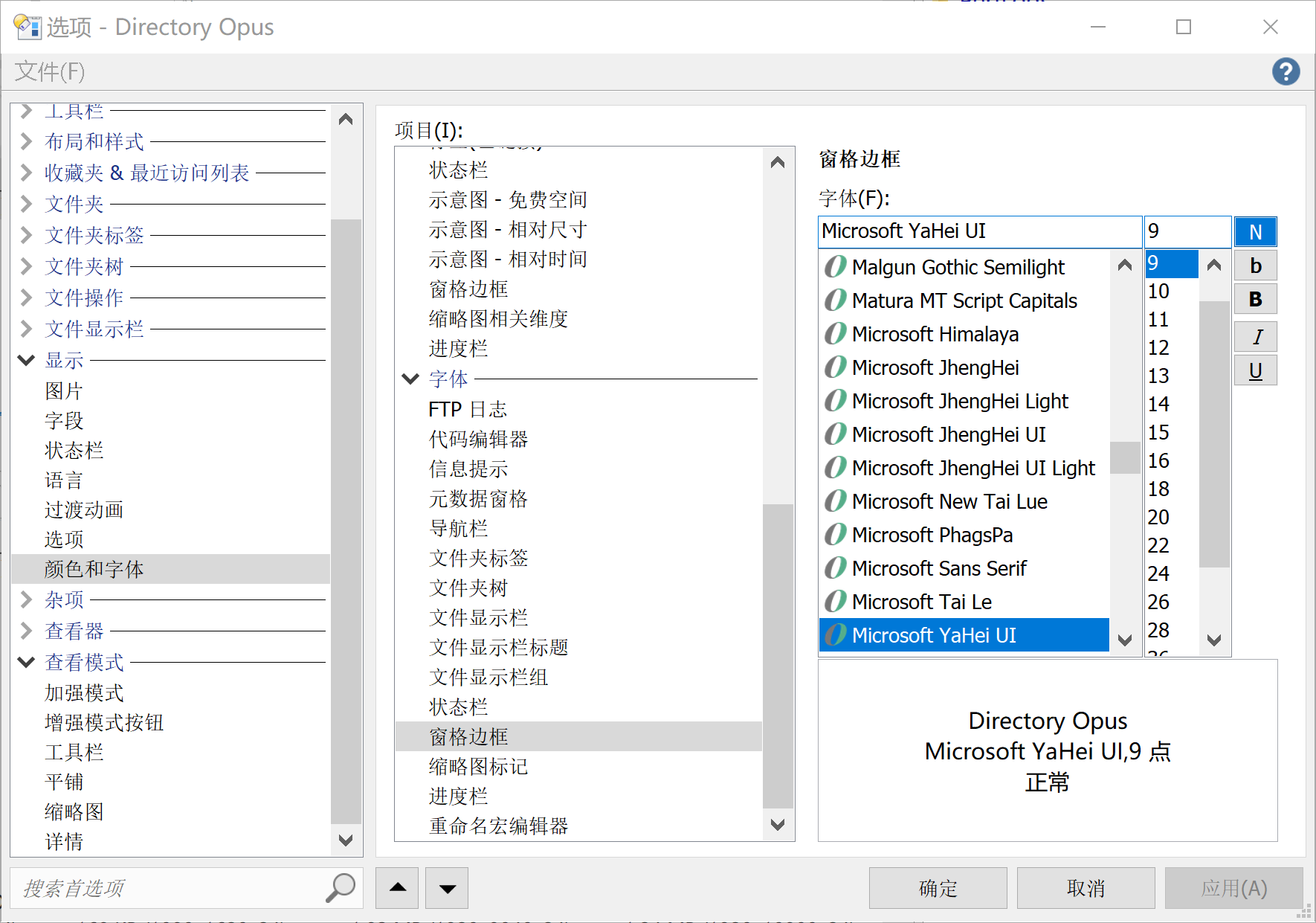Toggle the underline U style
This screenshot has height=923, width=1316.
1256,370
